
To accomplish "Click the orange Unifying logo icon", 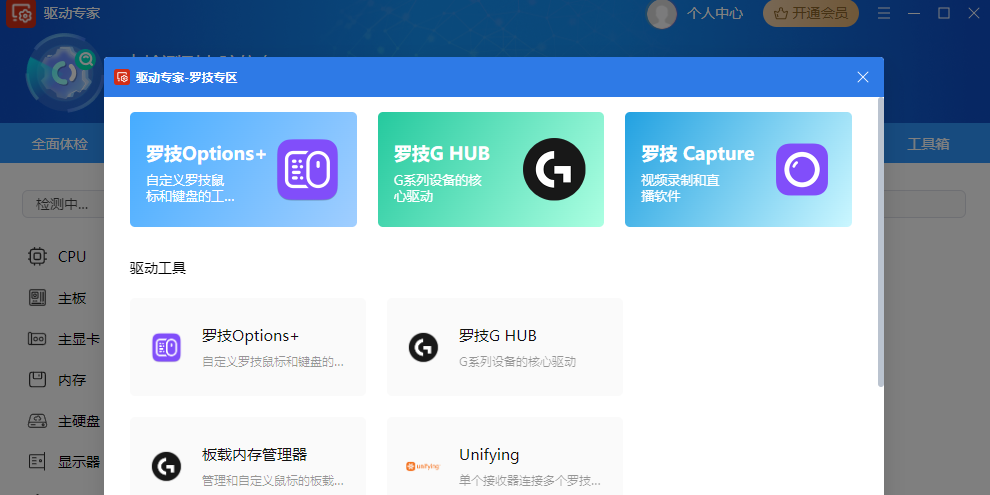I will tap(423, 467).
